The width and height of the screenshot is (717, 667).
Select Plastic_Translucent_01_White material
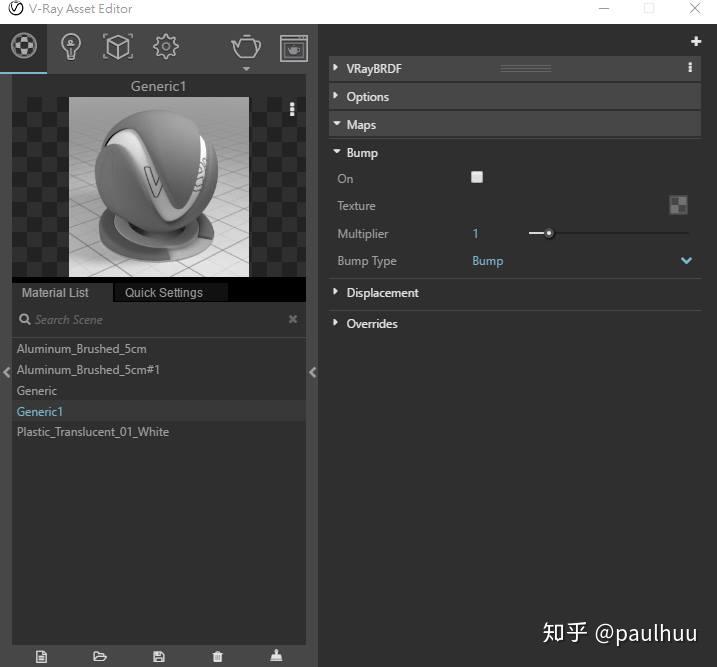pos(159,432)
